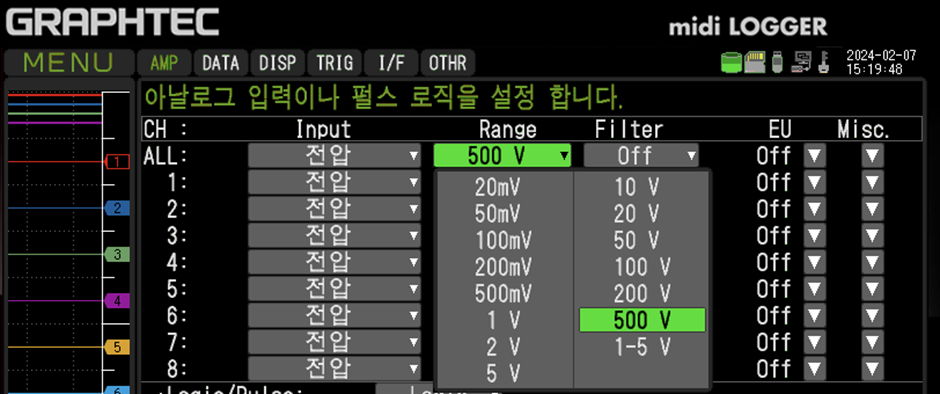
Task: Open channel 8 Misc. arrow button
Action: click(872, 369)
